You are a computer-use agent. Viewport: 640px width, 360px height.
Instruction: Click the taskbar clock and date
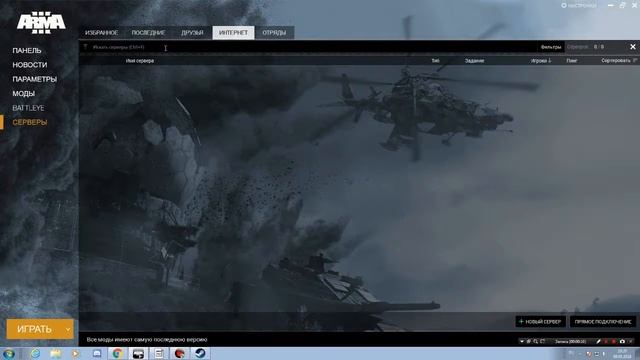623,353
